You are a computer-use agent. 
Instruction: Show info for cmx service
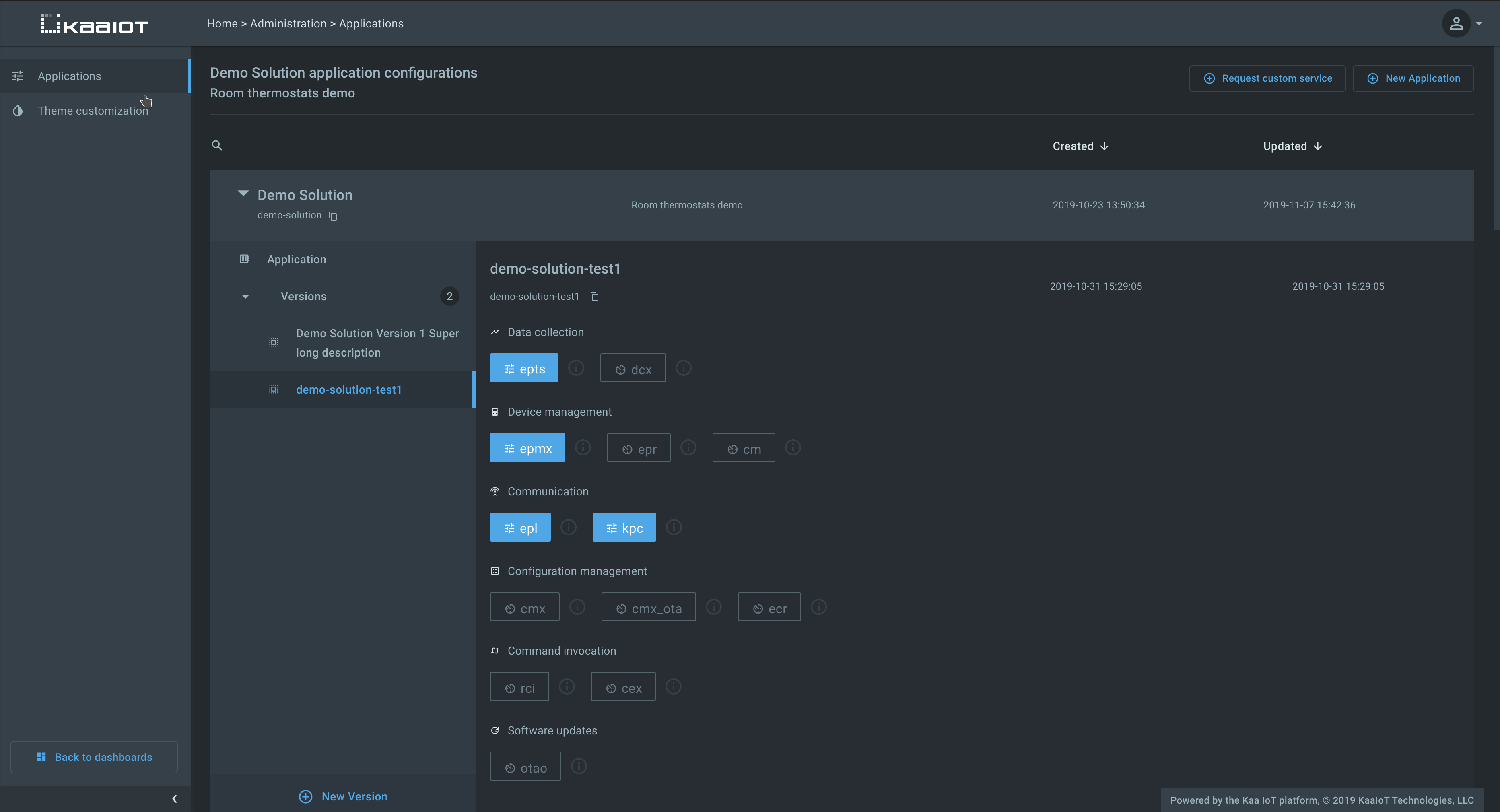577,607
